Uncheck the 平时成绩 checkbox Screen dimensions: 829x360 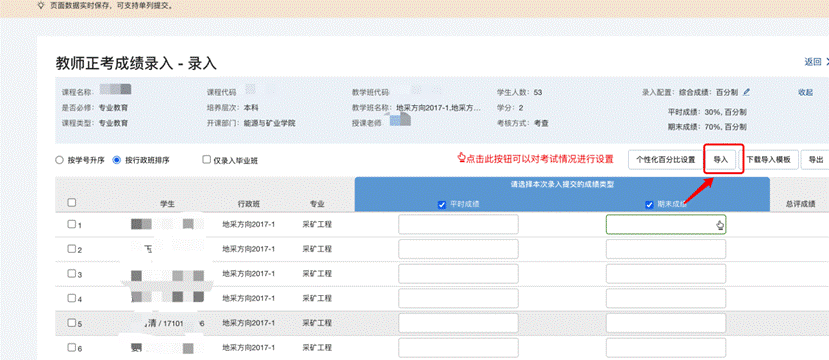442,205
